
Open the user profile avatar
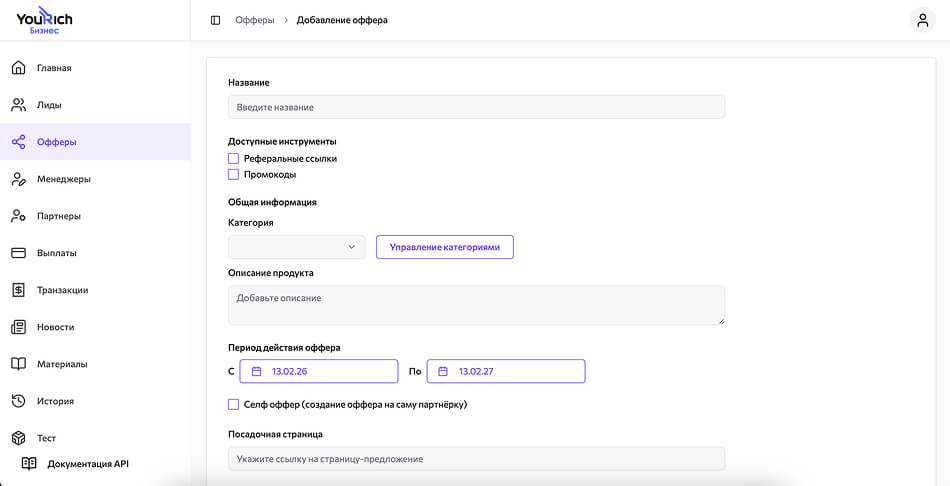(x=922, y=20)
